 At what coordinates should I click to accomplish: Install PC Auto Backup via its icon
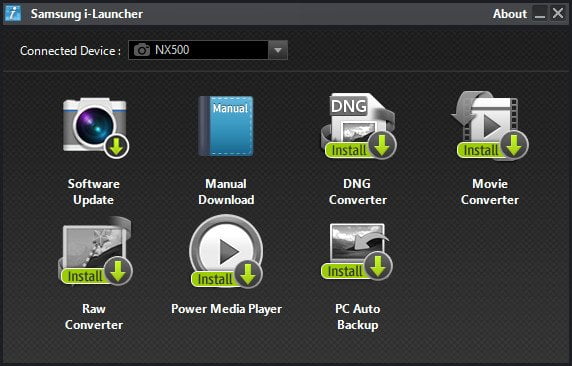tap(356, 251)
